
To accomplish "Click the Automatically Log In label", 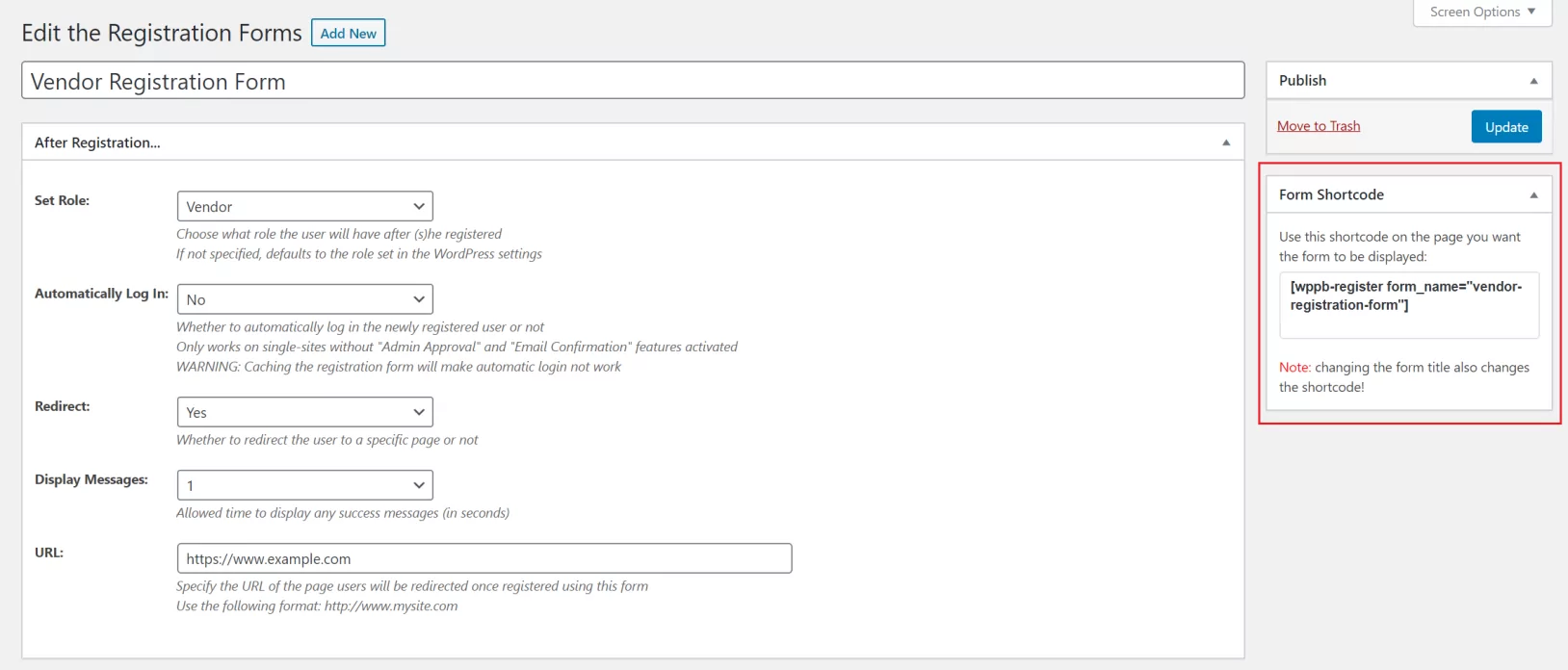I will click(101, 294).
